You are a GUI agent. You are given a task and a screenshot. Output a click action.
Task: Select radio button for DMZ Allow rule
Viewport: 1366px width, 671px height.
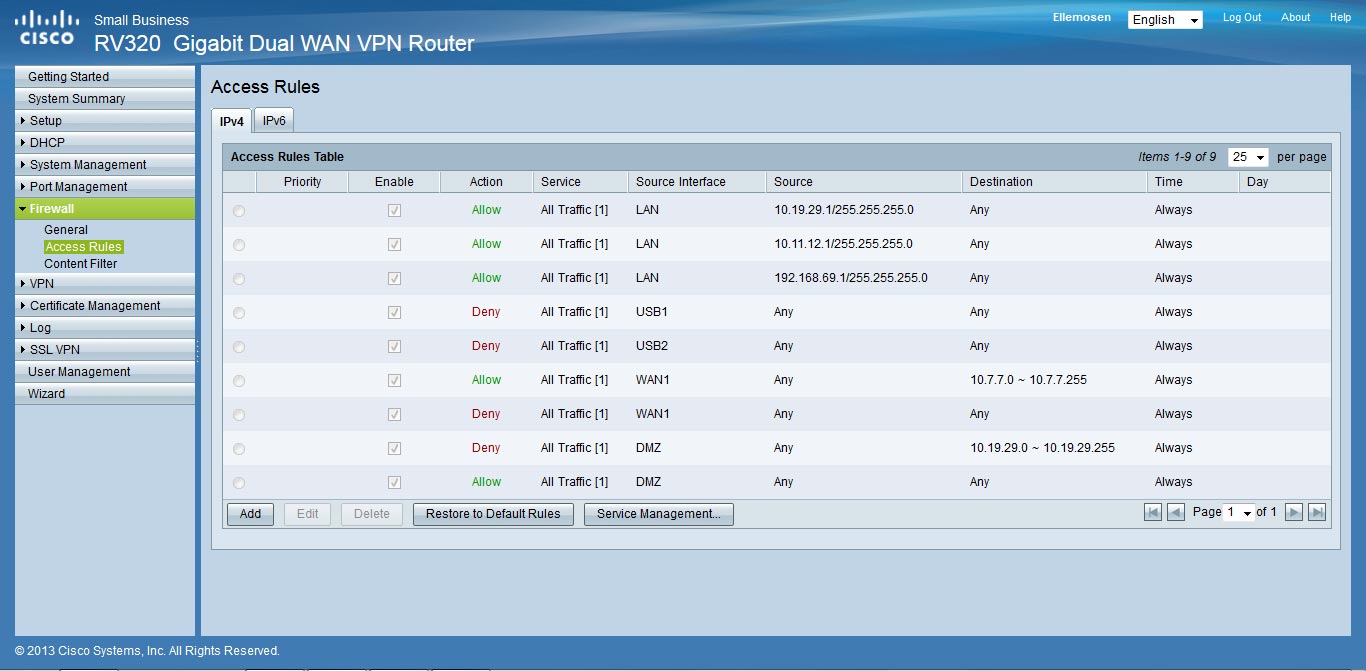pos(238,483)
